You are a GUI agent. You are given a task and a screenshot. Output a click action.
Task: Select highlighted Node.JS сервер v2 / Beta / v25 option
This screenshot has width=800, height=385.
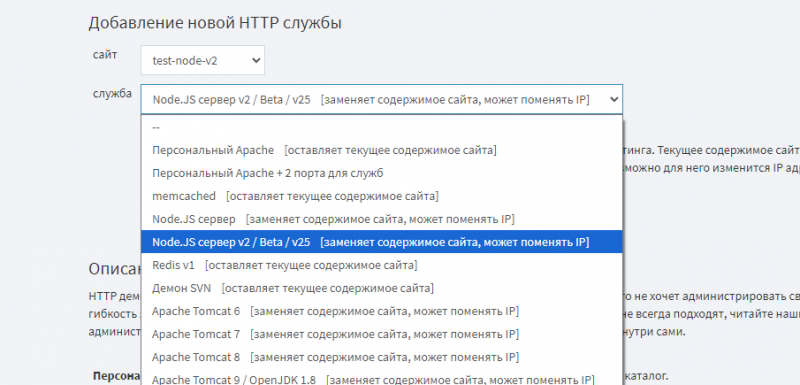(x=382, y=242)
